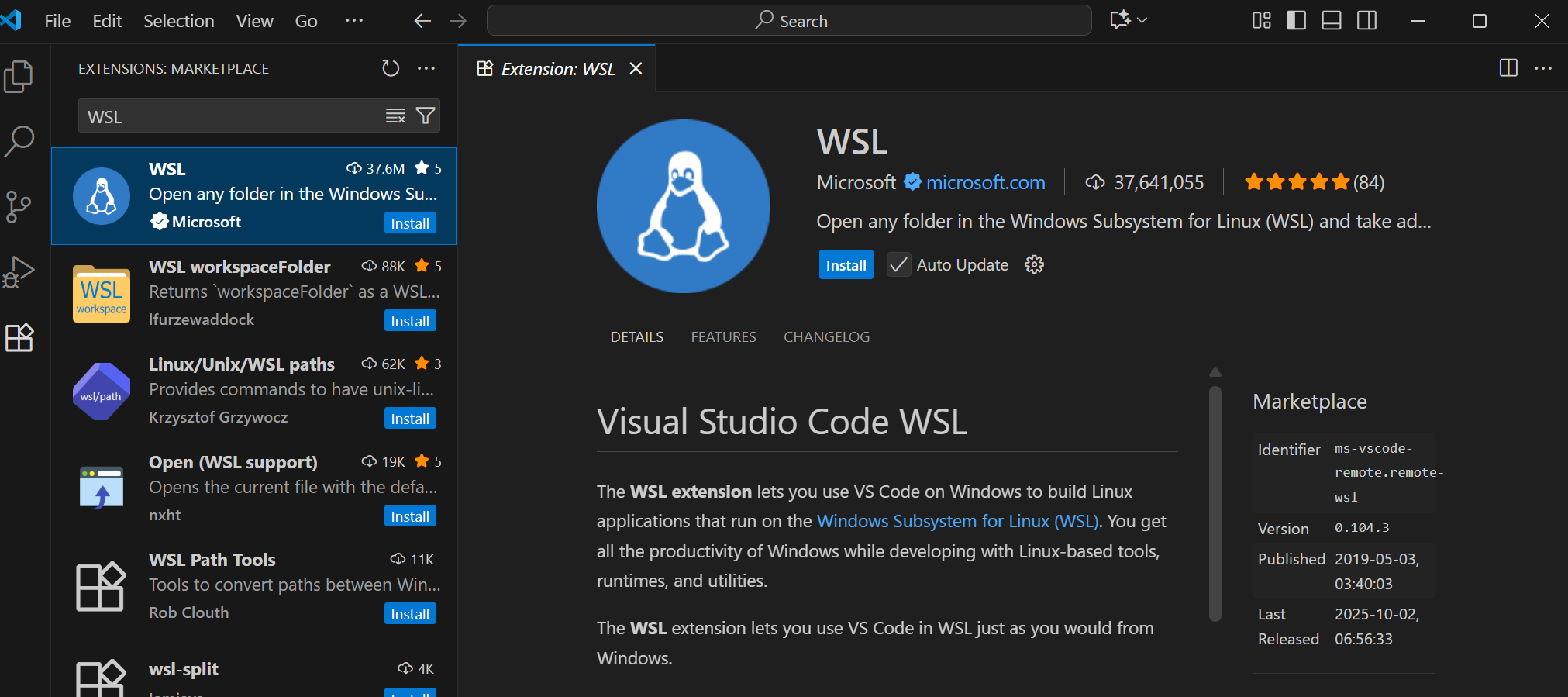Open extension filter options
1568x697 pixels.
[425, 116]
